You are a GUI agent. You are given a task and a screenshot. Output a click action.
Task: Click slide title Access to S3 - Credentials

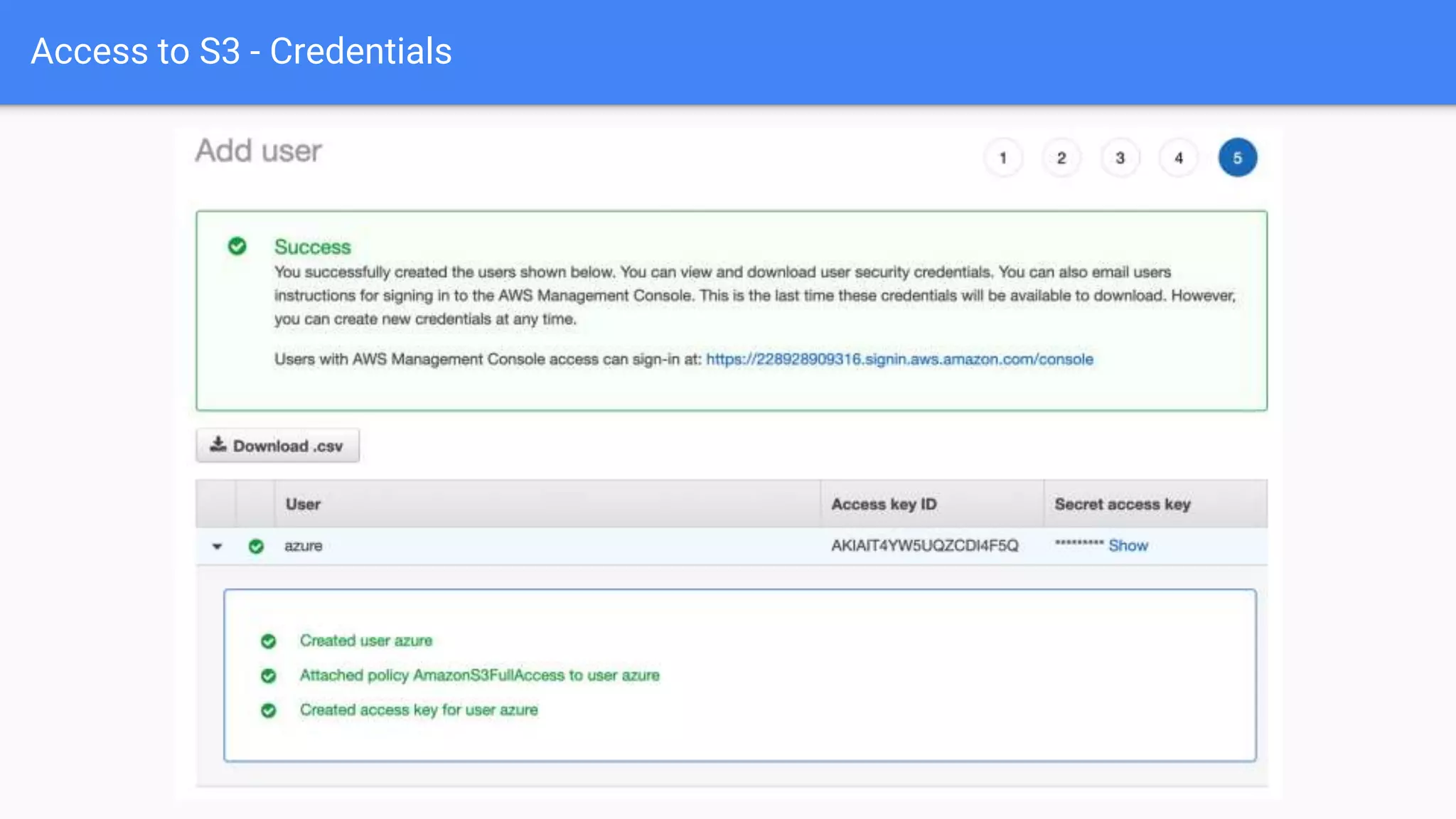[242, 51]
